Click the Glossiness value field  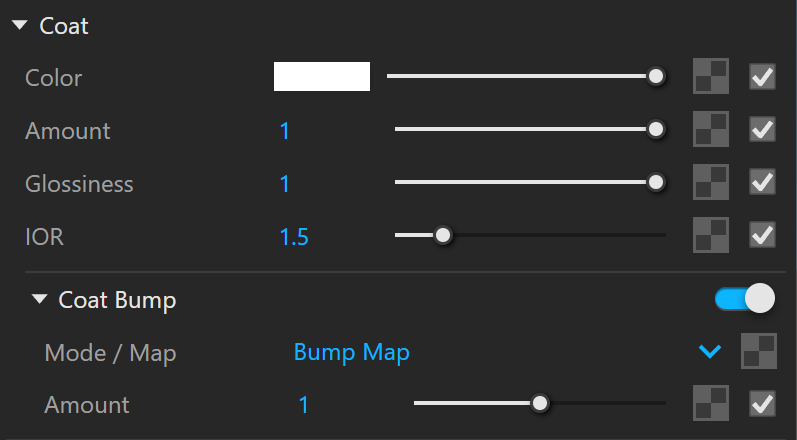click(x=285, y=184)
